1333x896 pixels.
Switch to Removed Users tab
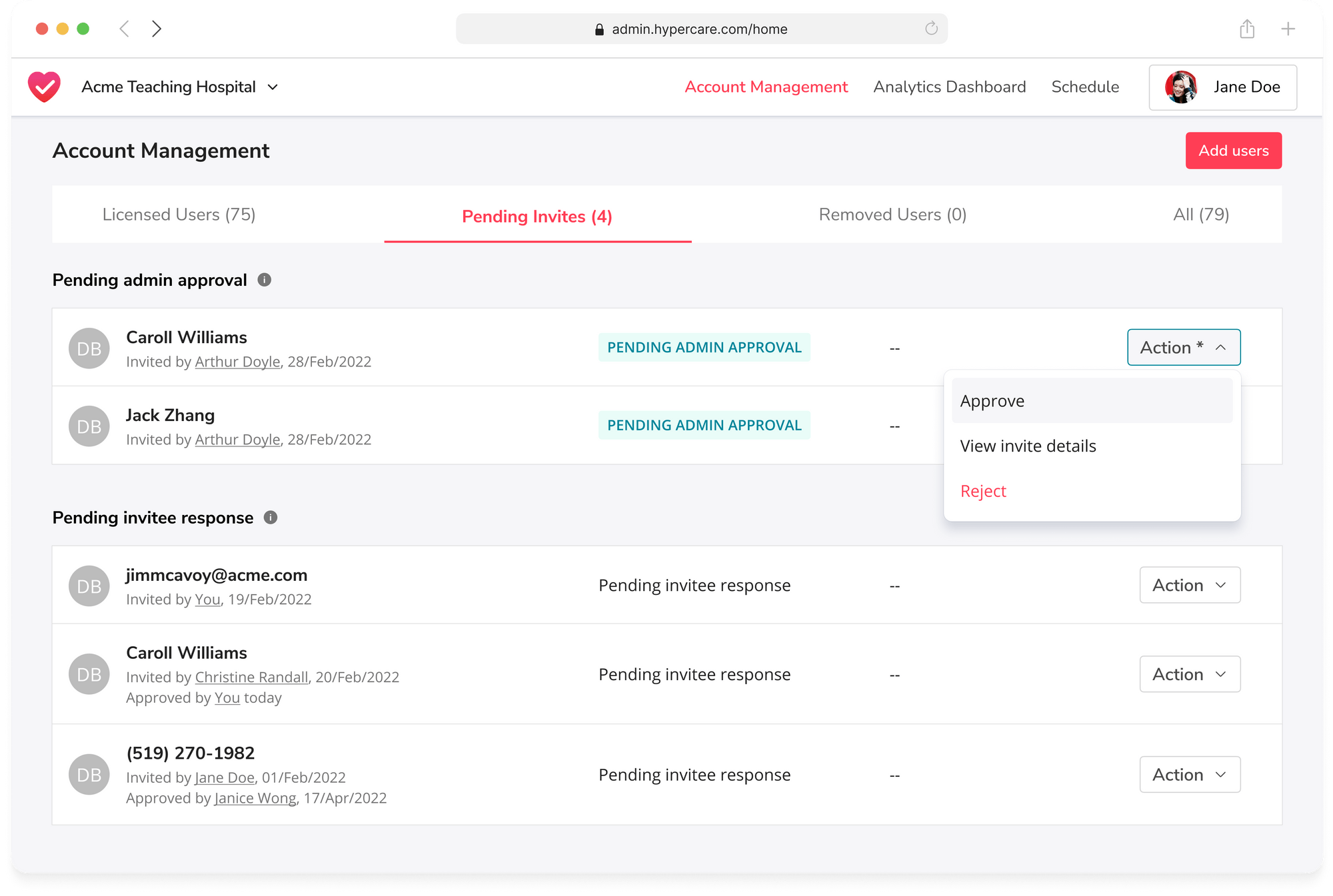(x=892, y=215)
